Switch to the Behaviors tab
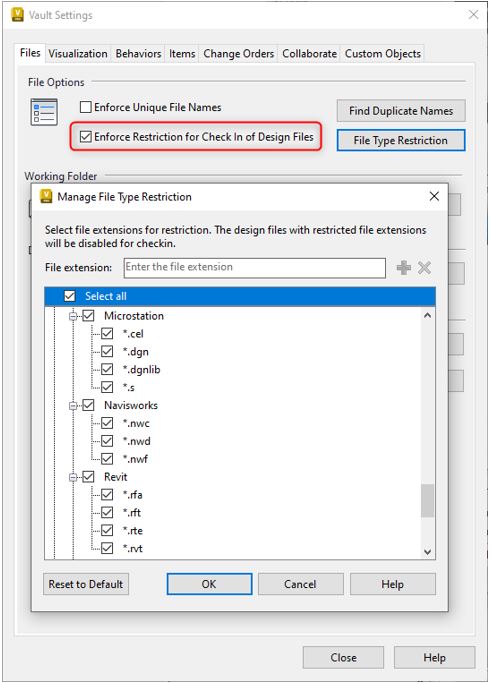The image size is (491, 683). click(138, 54)
